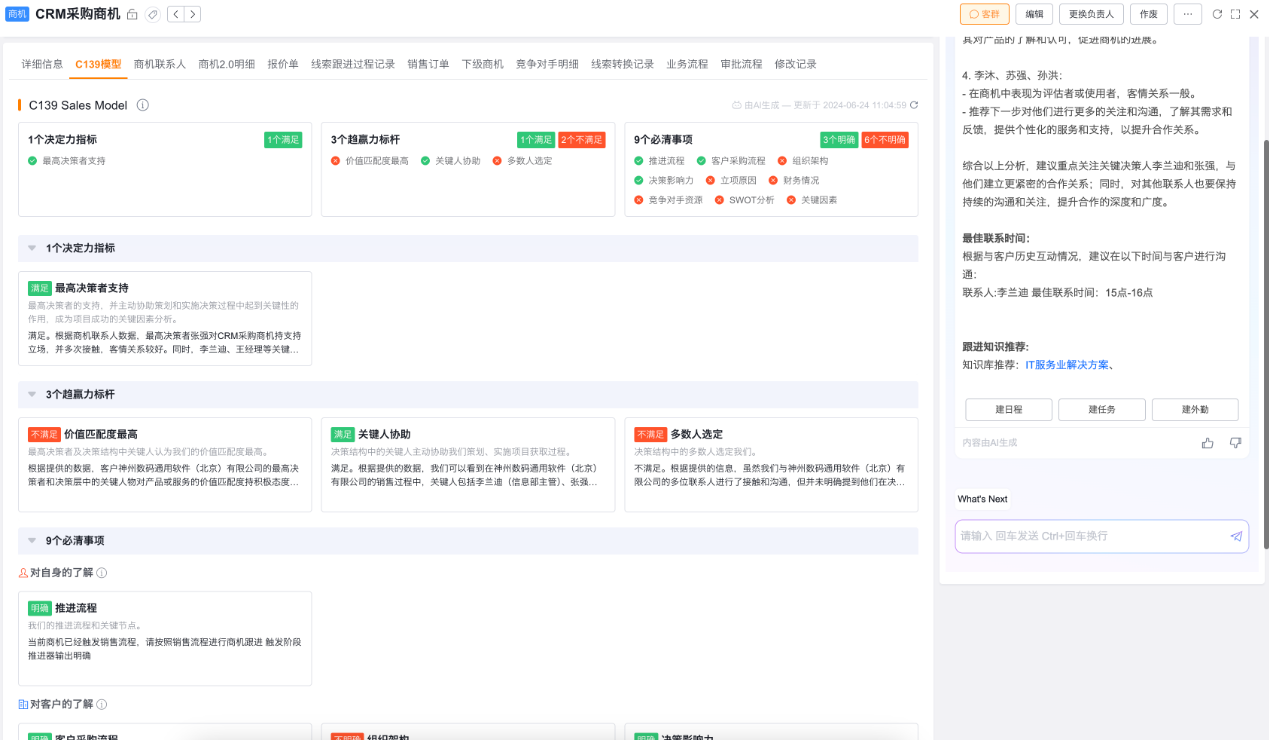Viewport: 1269px width, 740px height.
Task: Click red status icon beside 竞争对手资源
Action: tap(639, 200)
